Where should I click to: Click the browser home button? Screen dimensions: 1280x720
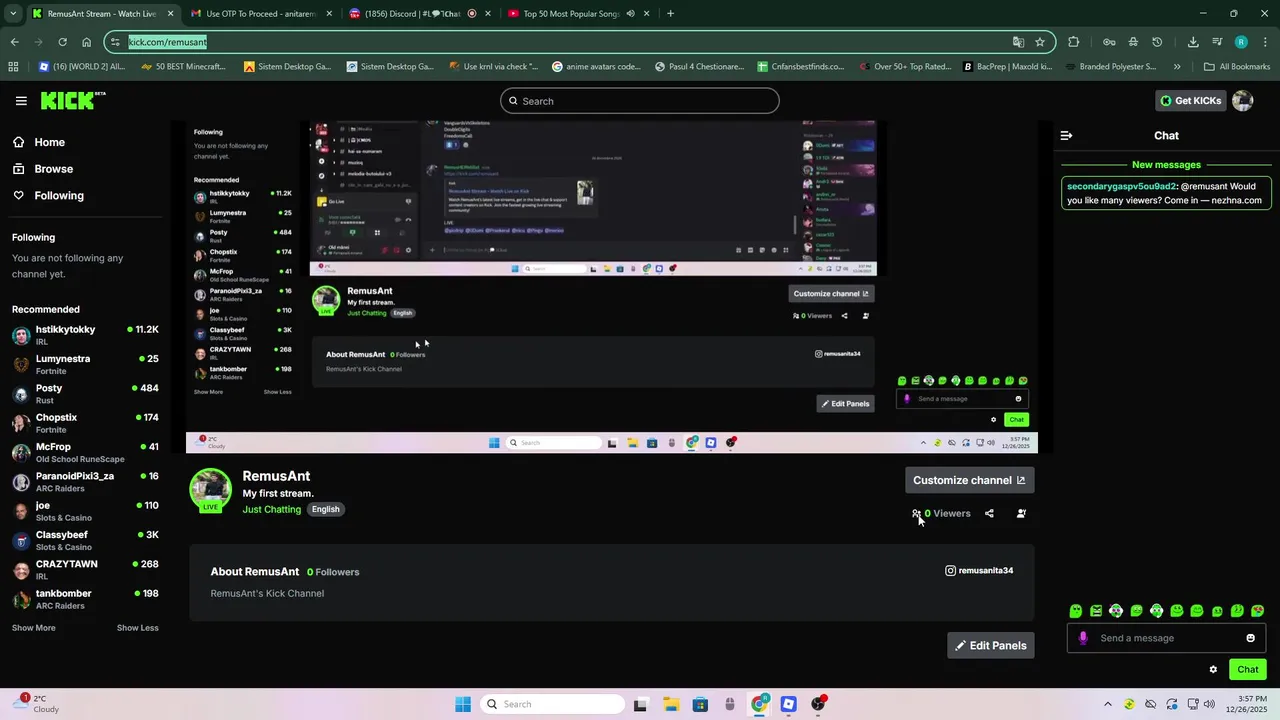click(x=86, y=42)
